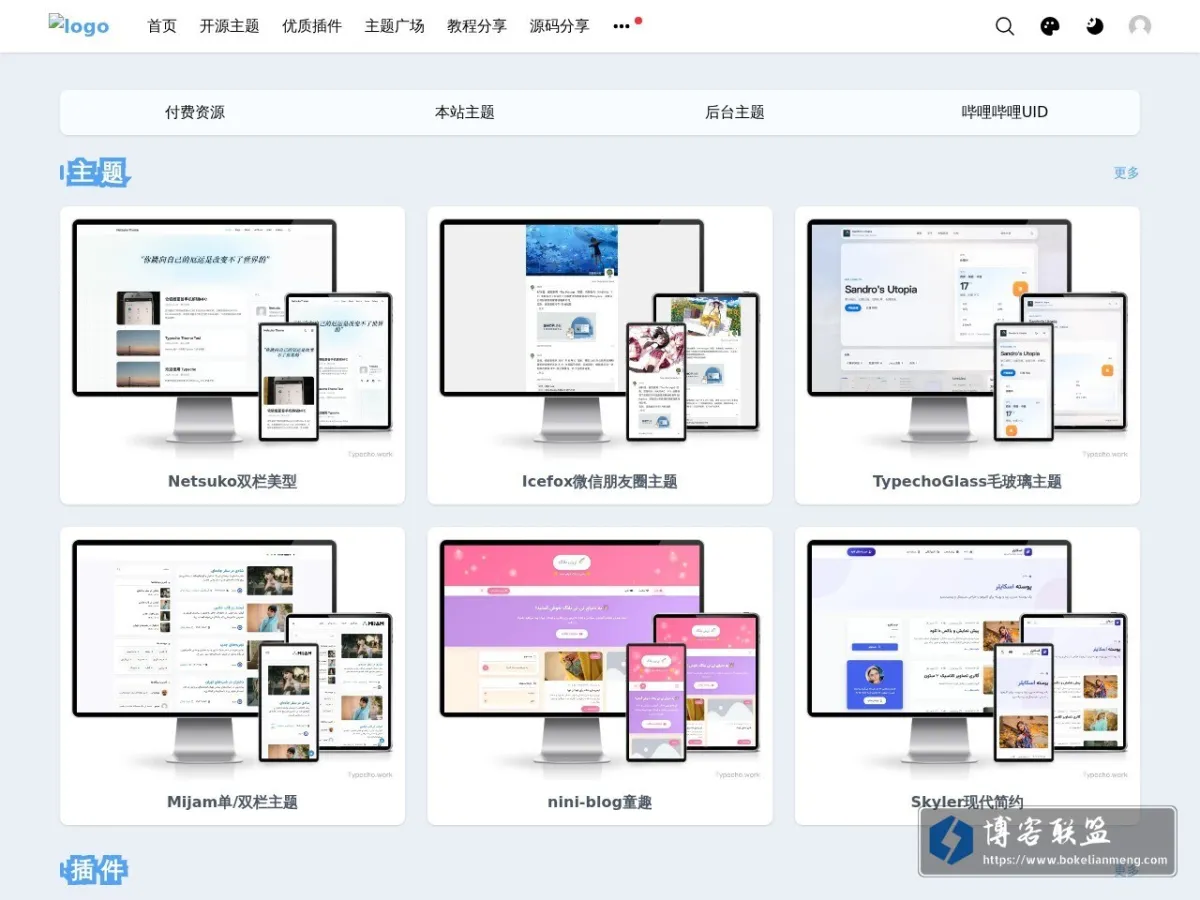
Task: Click the nini-blog童趣 title
Action: (600, 802)
